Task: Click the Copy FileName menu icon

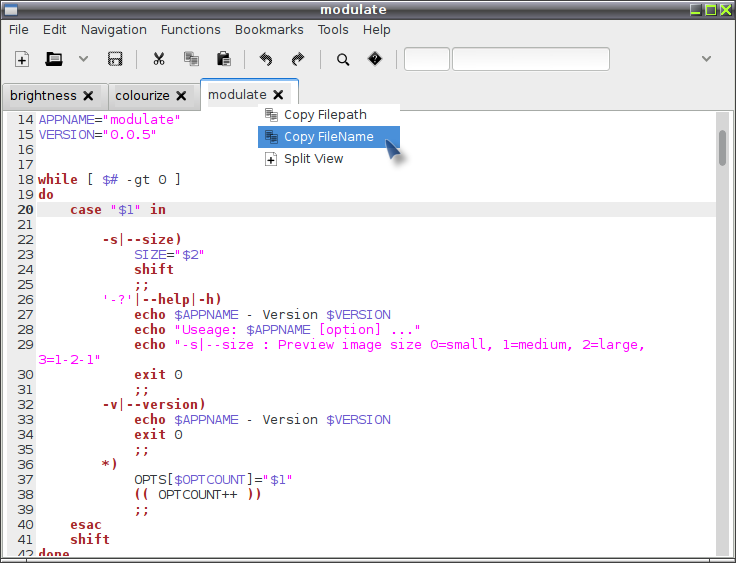Action: (271, 137)
